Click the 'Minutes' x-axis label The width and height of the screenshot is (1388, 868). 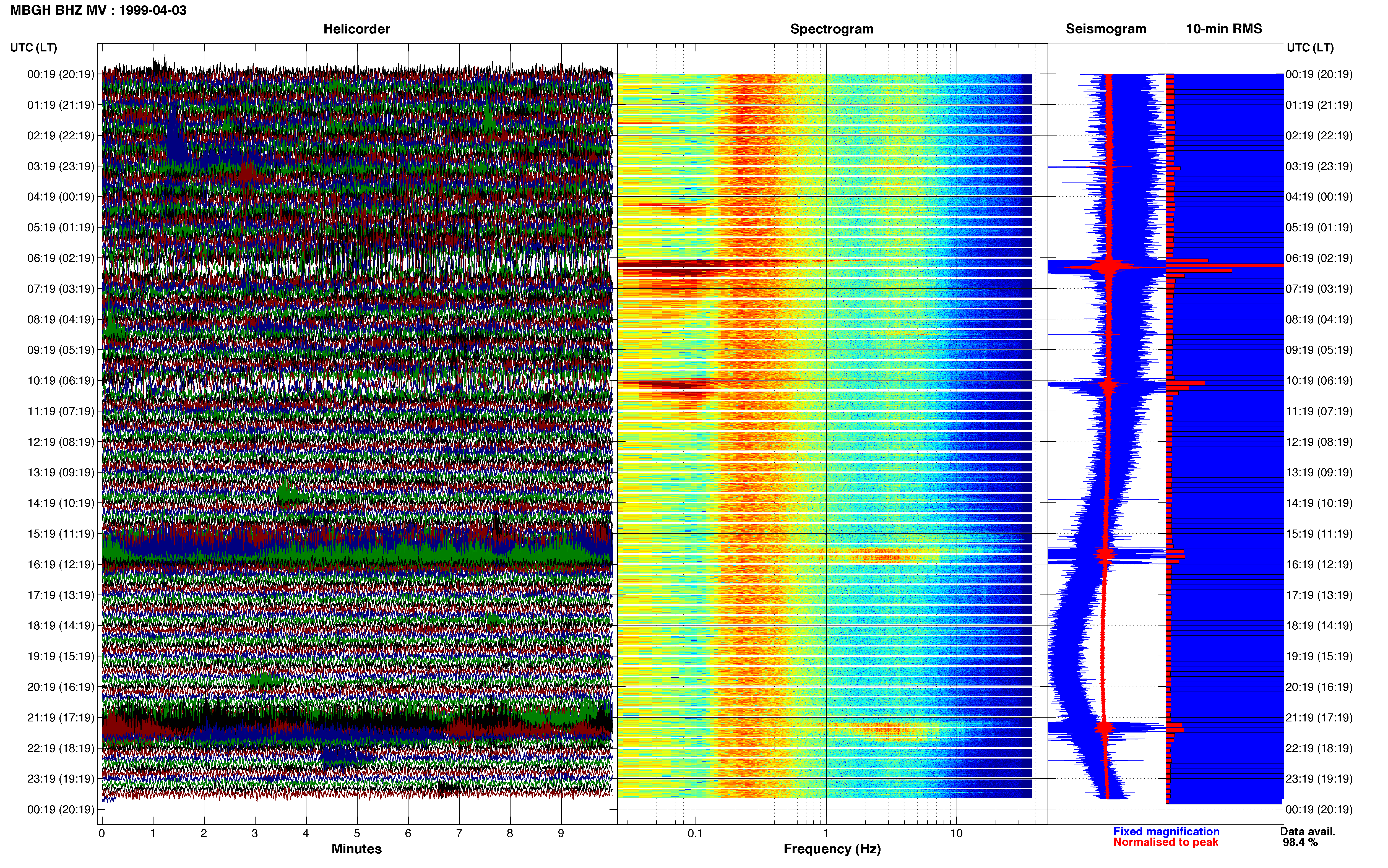[x=356, y=849]
